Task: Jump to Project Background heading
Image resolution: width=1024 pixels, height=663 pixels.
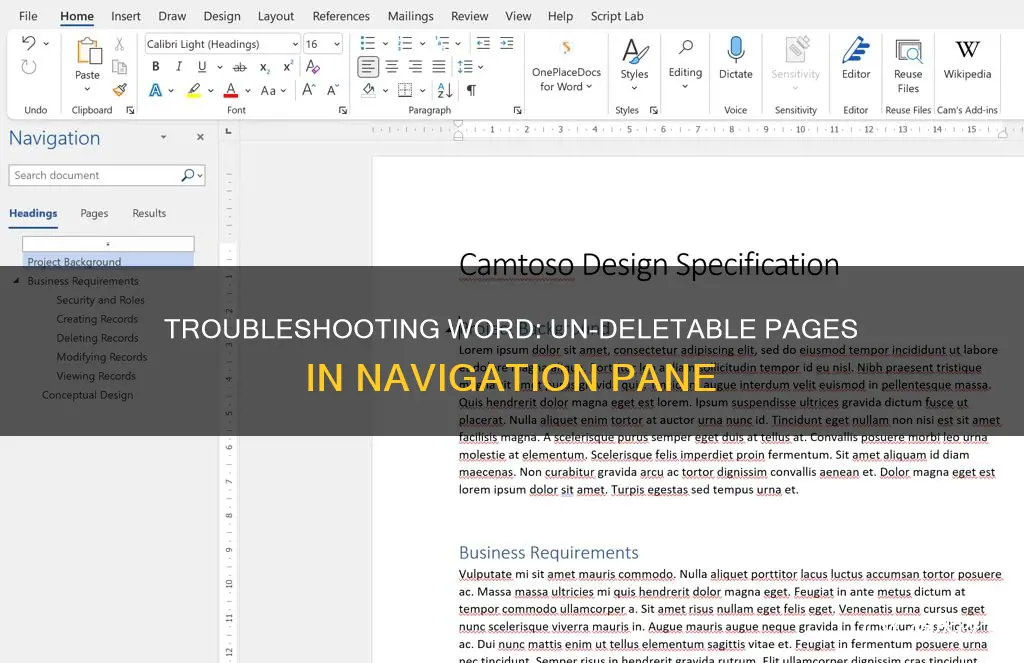Action: coord(74,261)
